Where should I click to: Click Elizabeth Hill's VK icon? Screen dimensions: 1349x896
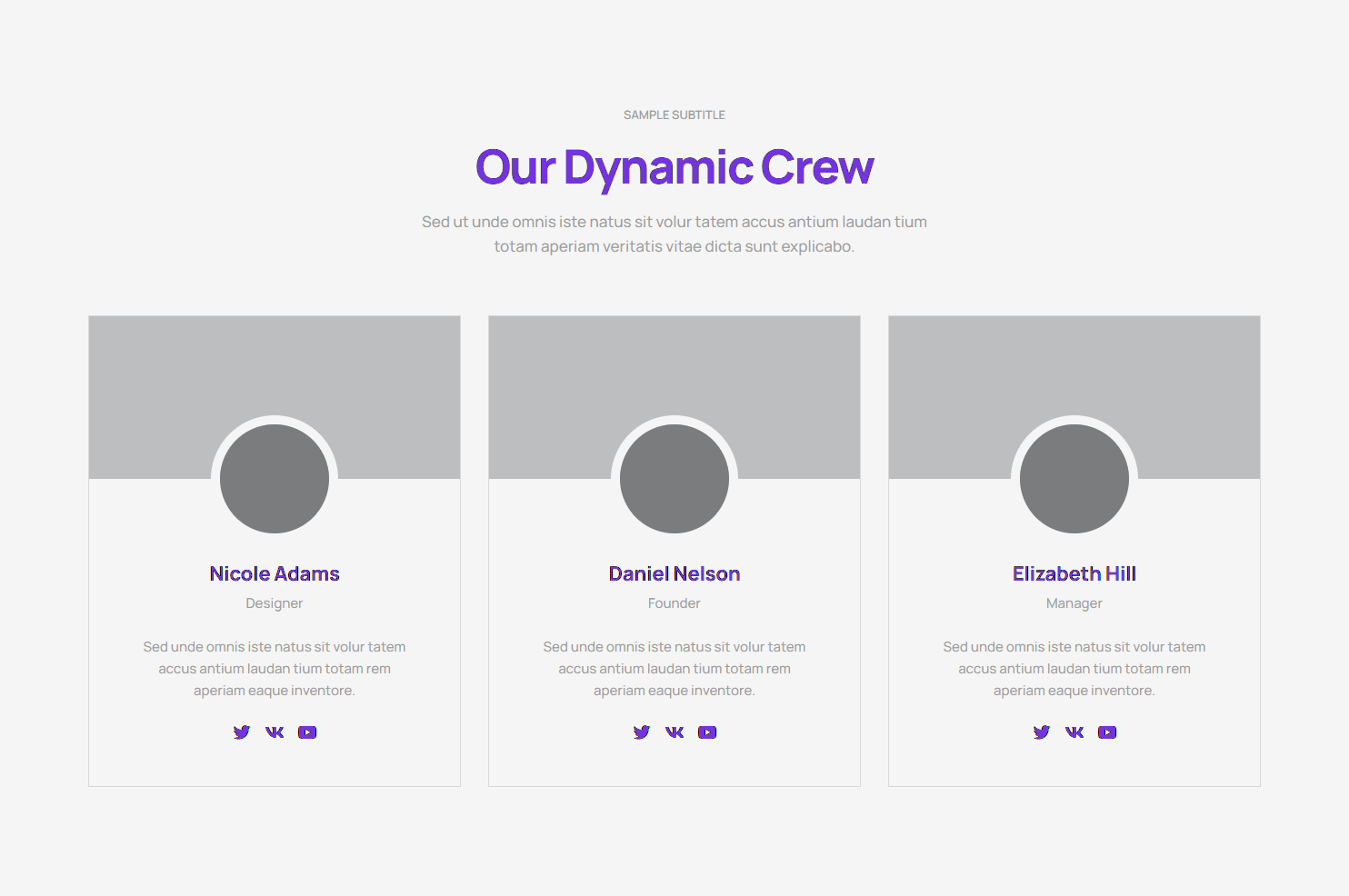(x=1074, y=732)
